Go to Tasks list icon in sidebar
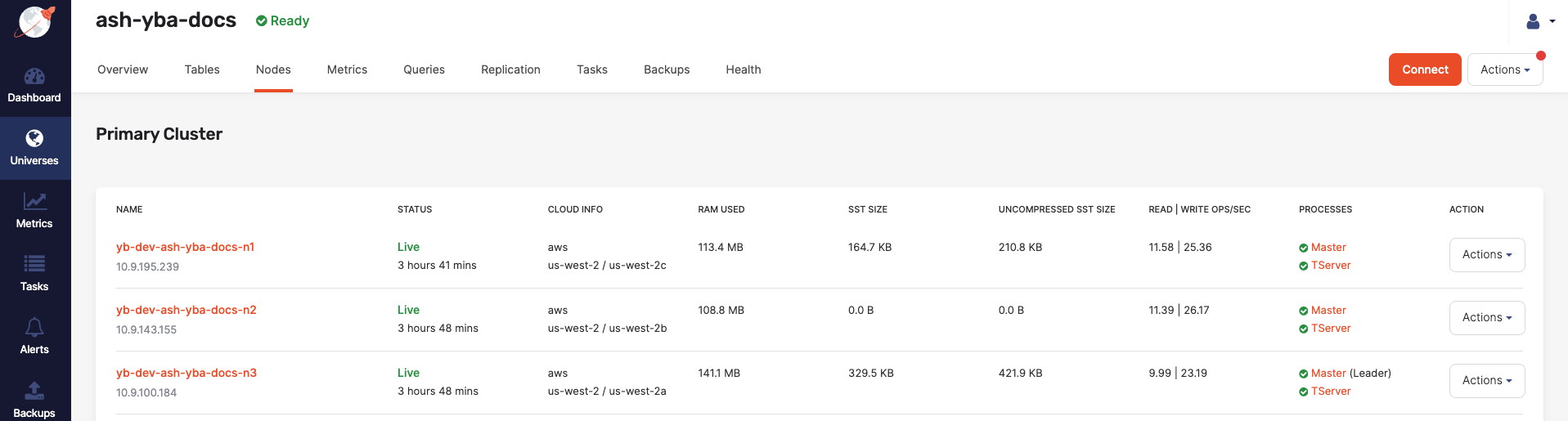This screenshot has height=421, width=1568. tap(34, 264)
